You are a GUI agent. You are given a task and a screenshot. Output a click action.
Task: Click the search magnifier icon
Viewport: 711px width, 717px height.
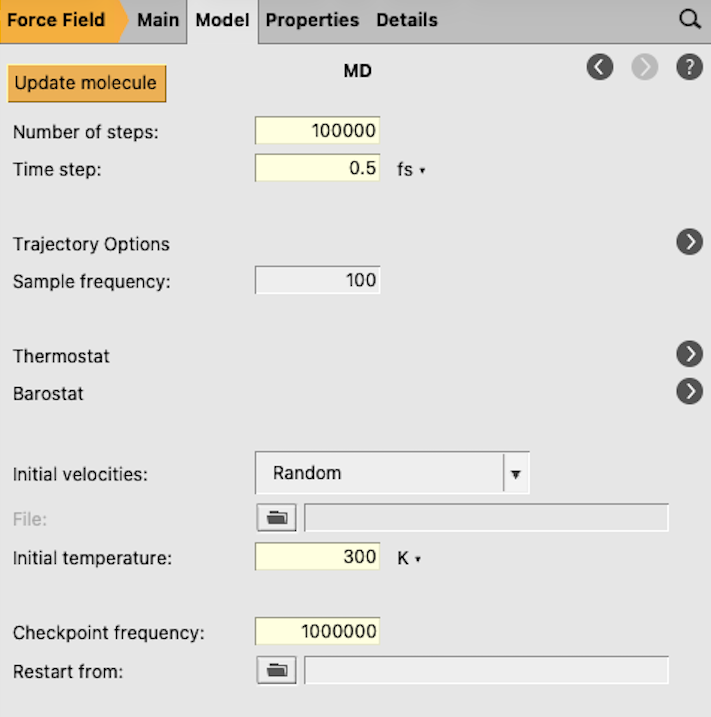[x=689, y=20]
